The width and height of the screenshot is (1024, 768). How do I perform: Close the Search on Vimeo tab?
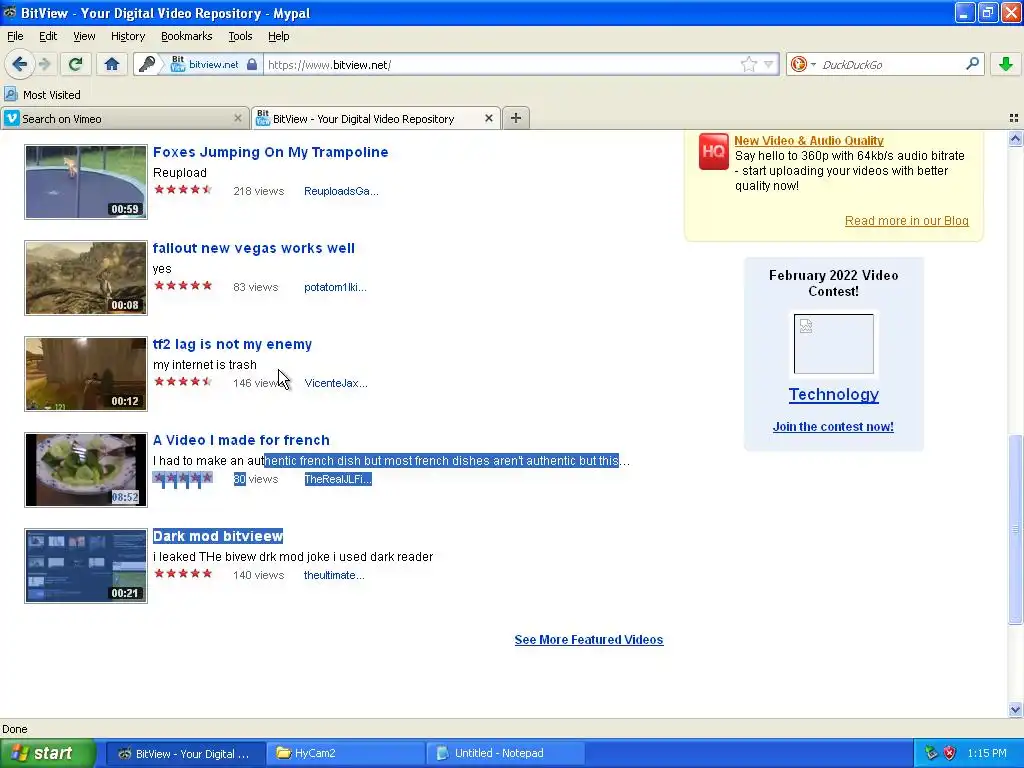pyautogui.click(x=238, y=118)
